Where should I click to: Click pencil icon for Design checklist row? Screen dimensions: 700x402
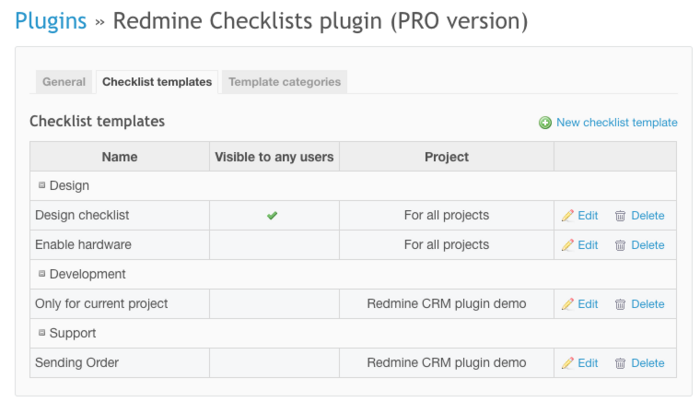pyautogui.click(x=568, y=215)
